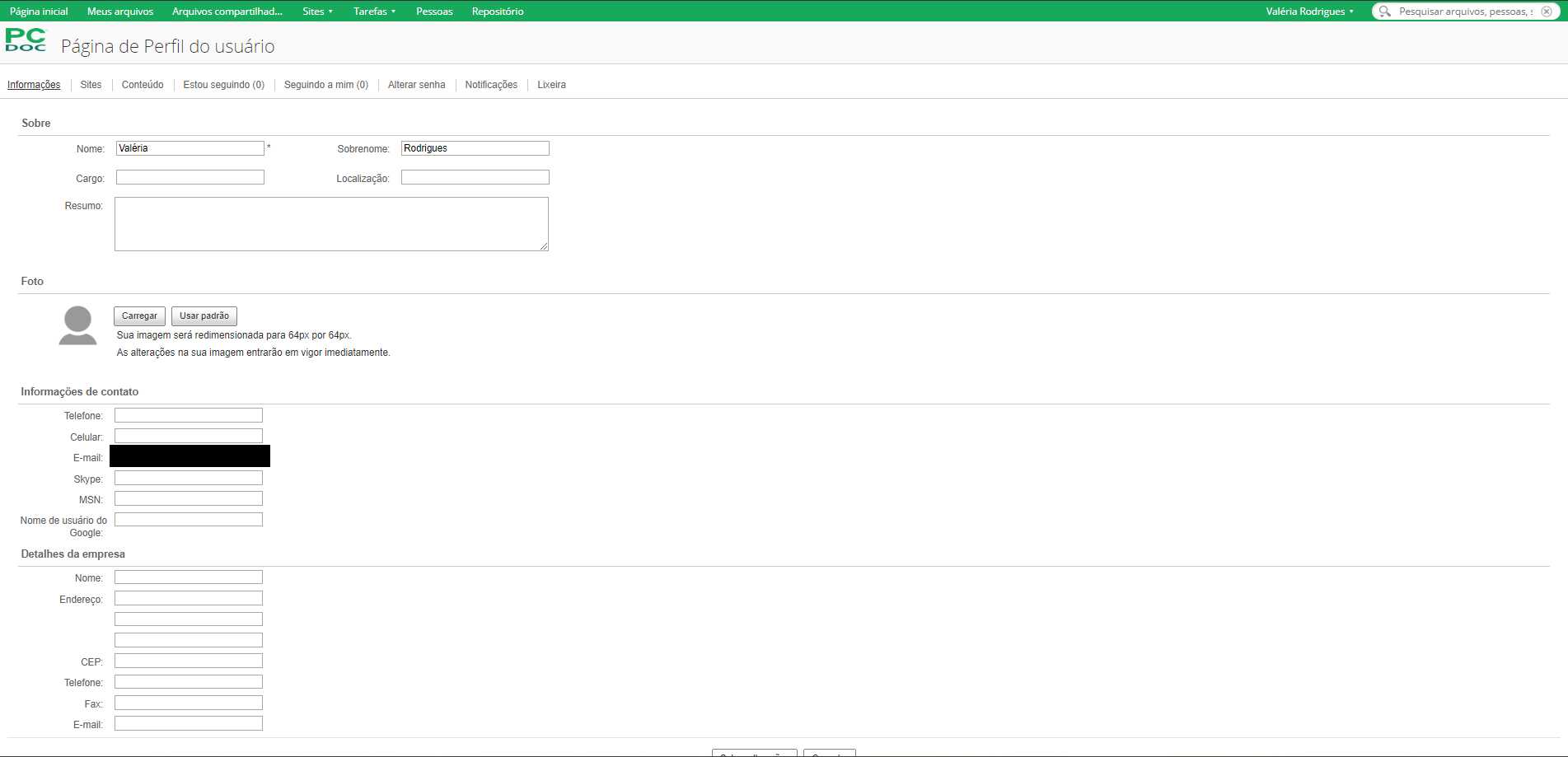Click the Usar padrão button
Screen dimensions: 1568x757
pos(204,316)
